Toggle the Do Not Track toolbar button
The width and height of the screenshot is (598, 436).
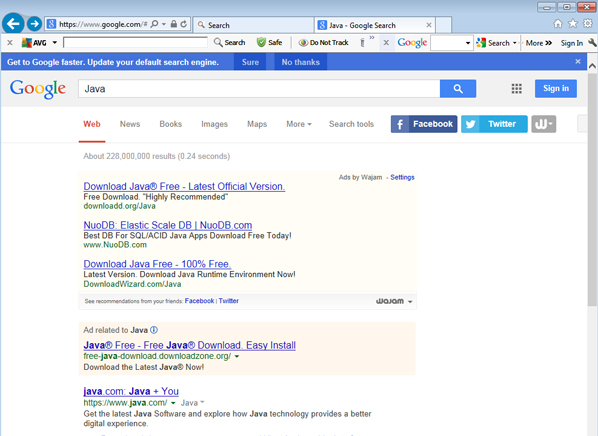point(323,43)
